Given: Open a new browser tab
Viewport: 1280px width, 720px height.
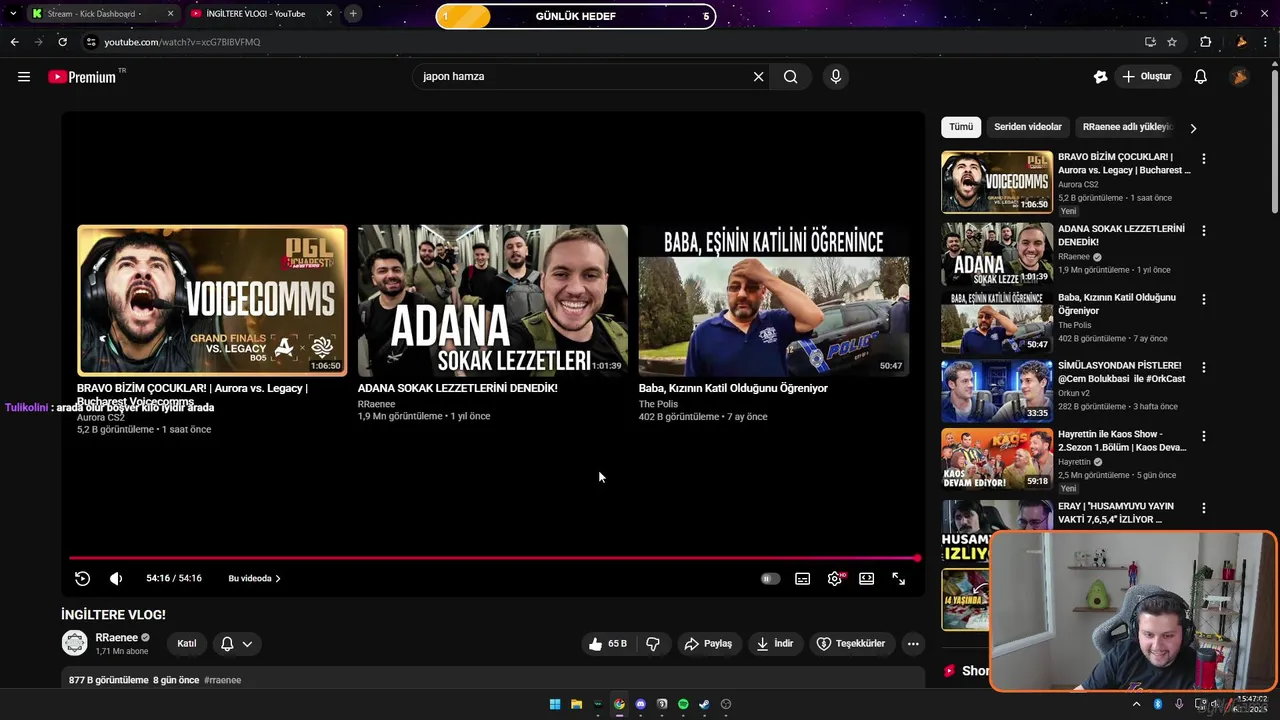Looking at the screenshot, I should point(353,14).
